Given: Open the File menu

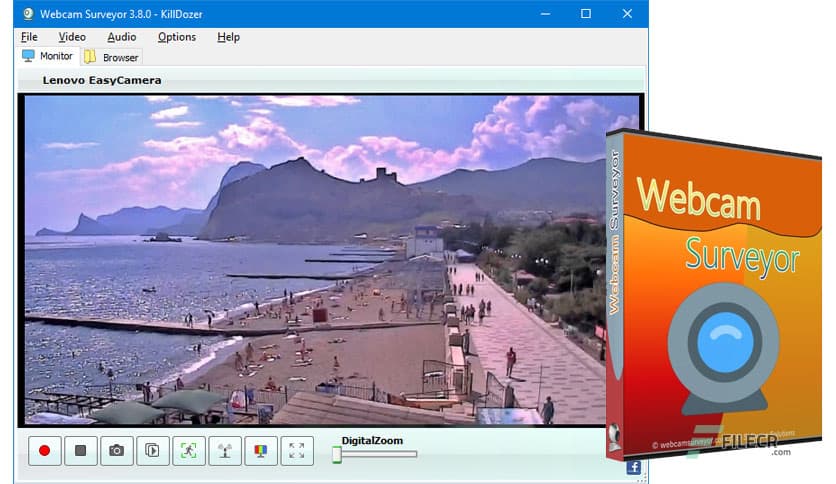Looking at the screenshot, I should point(29,37).
